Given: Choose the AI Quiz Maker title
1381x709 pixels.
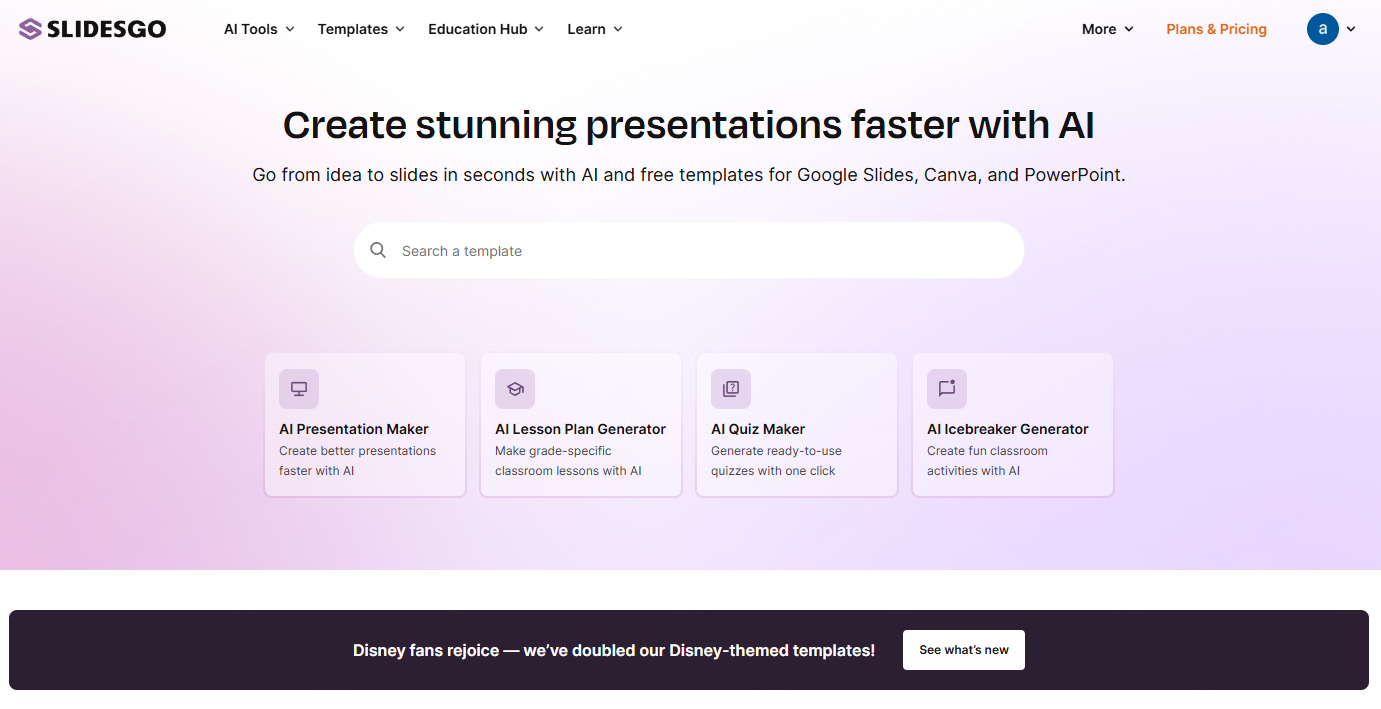Looking at the screenshot, I should click(x=758, y=429).
